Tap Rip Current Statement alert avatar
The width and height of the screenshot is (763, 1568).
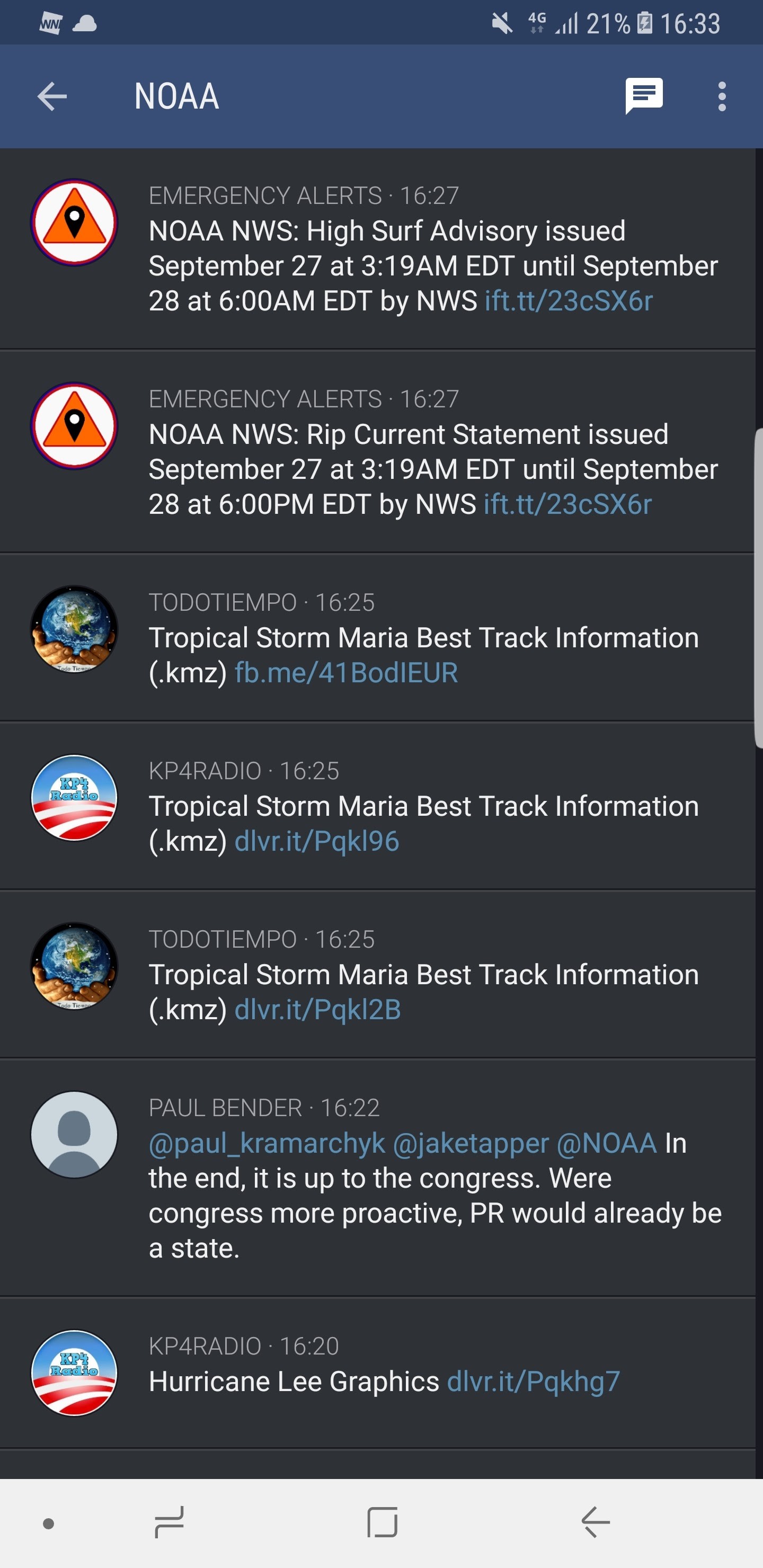(74, 425)
